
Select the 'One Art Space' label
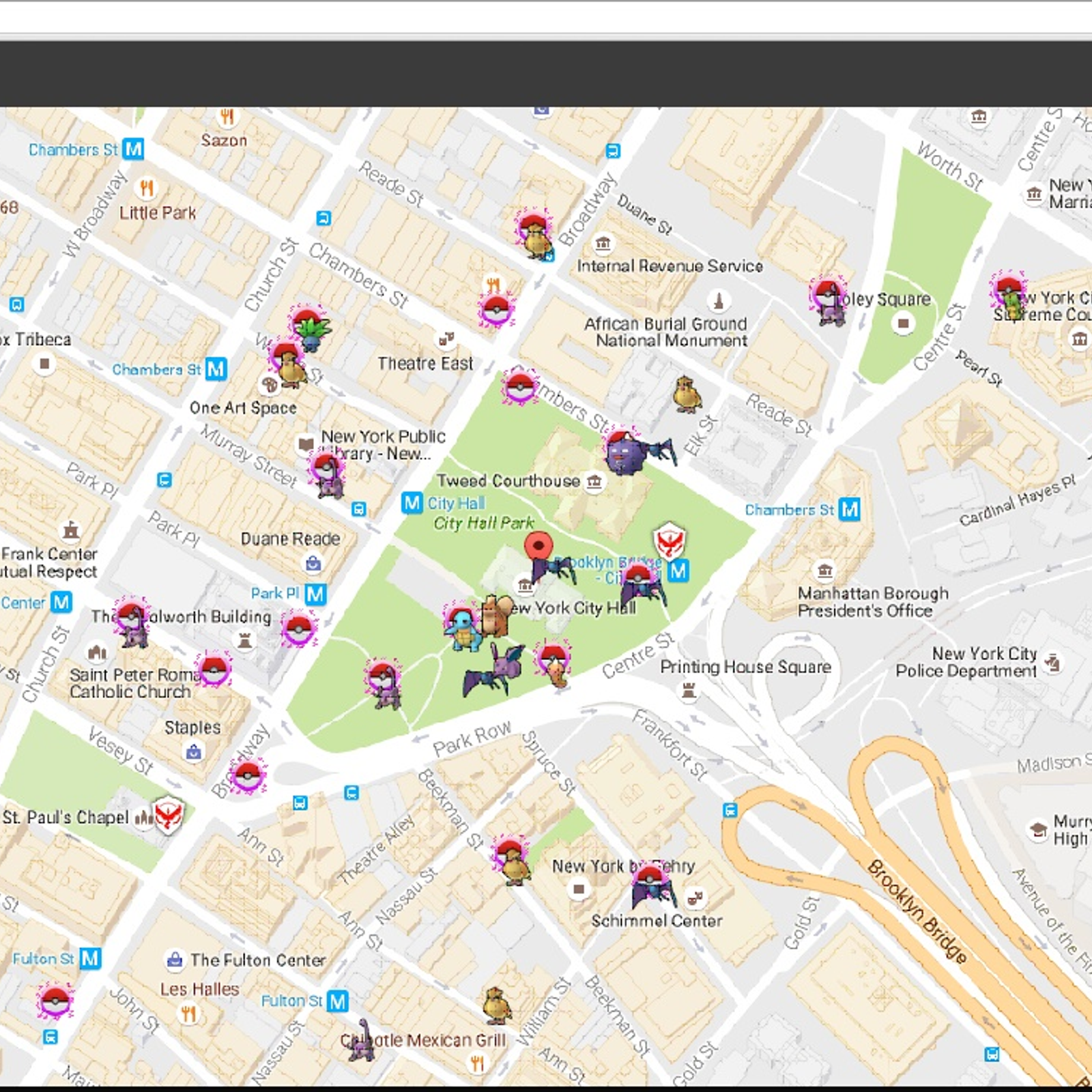[243, 408]
